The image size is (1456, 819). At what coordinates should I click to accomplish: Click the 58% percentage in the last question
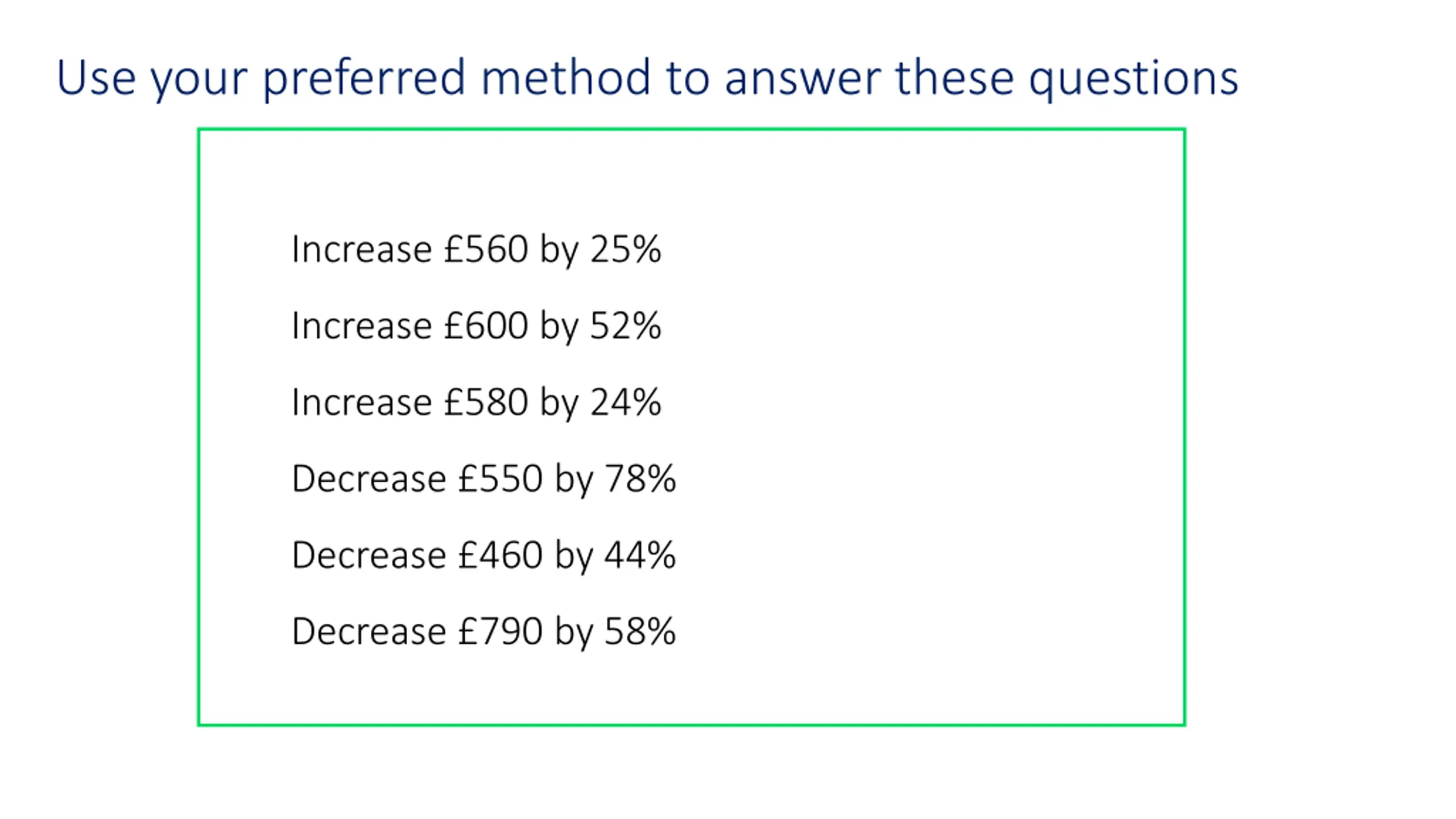[640, 632]
